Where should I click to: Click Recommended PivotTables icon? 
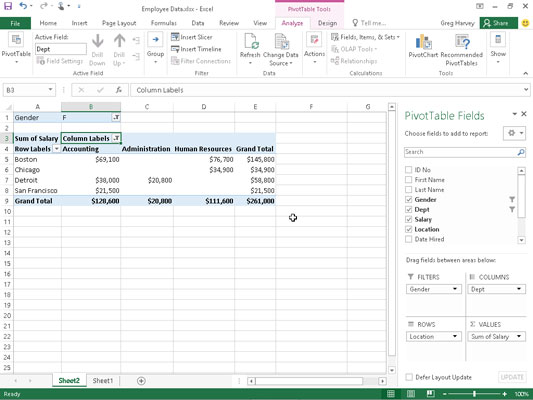point(462,42)
